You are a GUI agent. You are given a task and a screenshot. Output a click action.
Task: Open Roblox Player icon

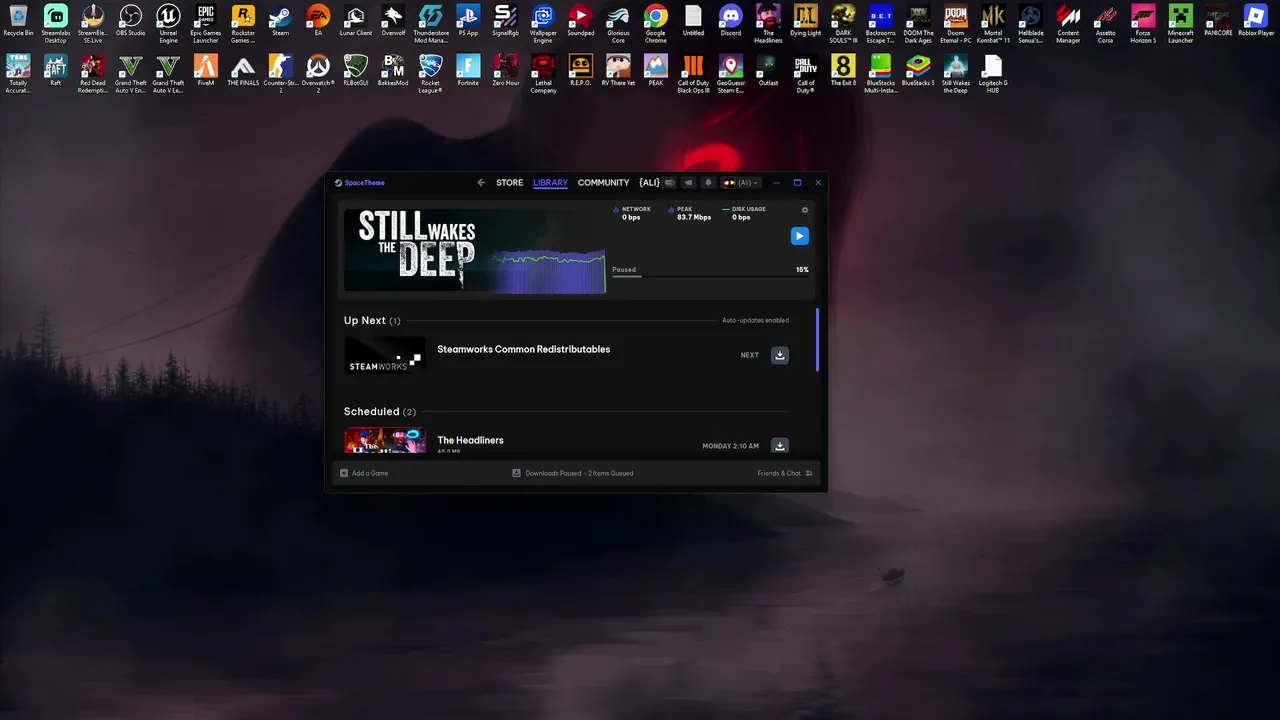click(1256, 22)
